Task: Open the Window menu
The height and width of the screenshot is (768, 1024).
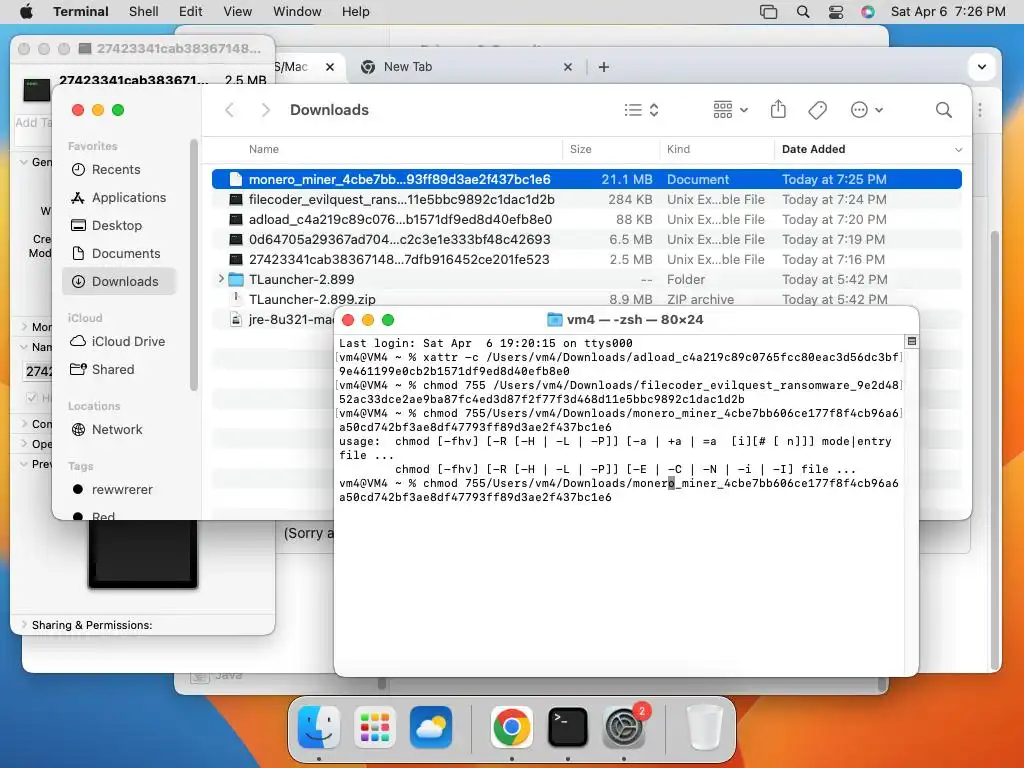Action: click(x=296, y=11)
